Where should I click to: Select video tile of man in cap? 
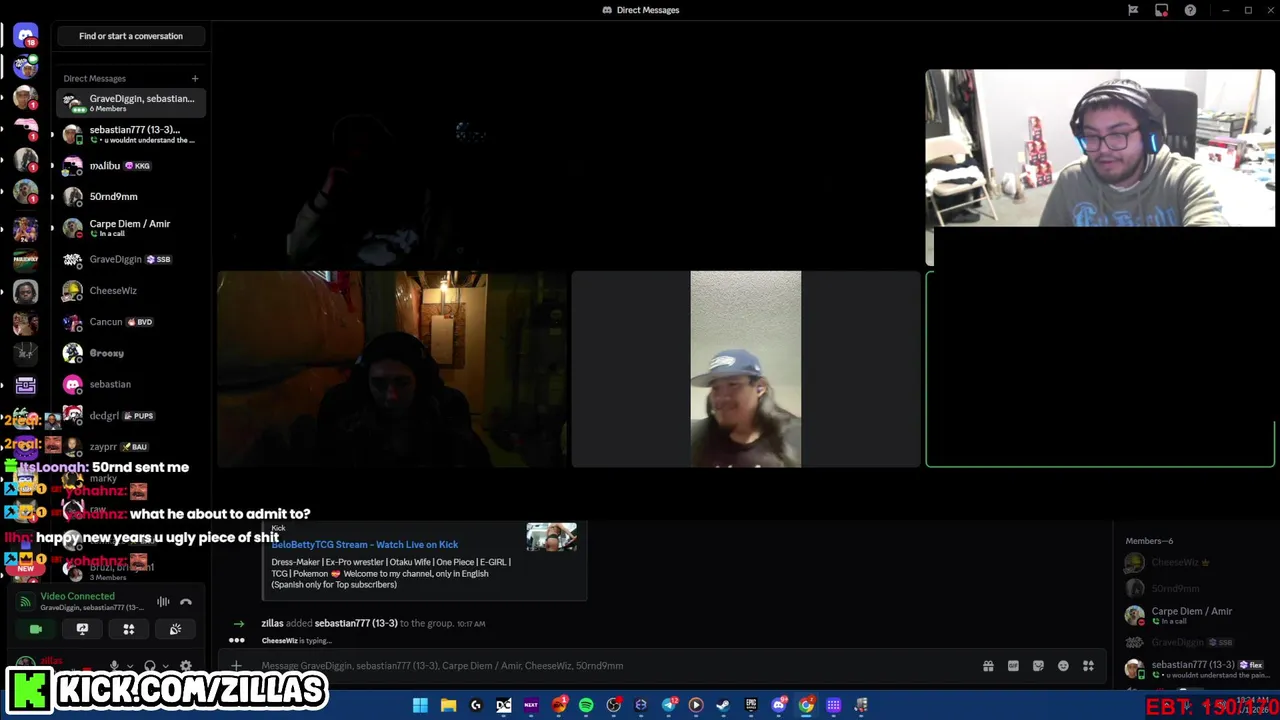746,369
